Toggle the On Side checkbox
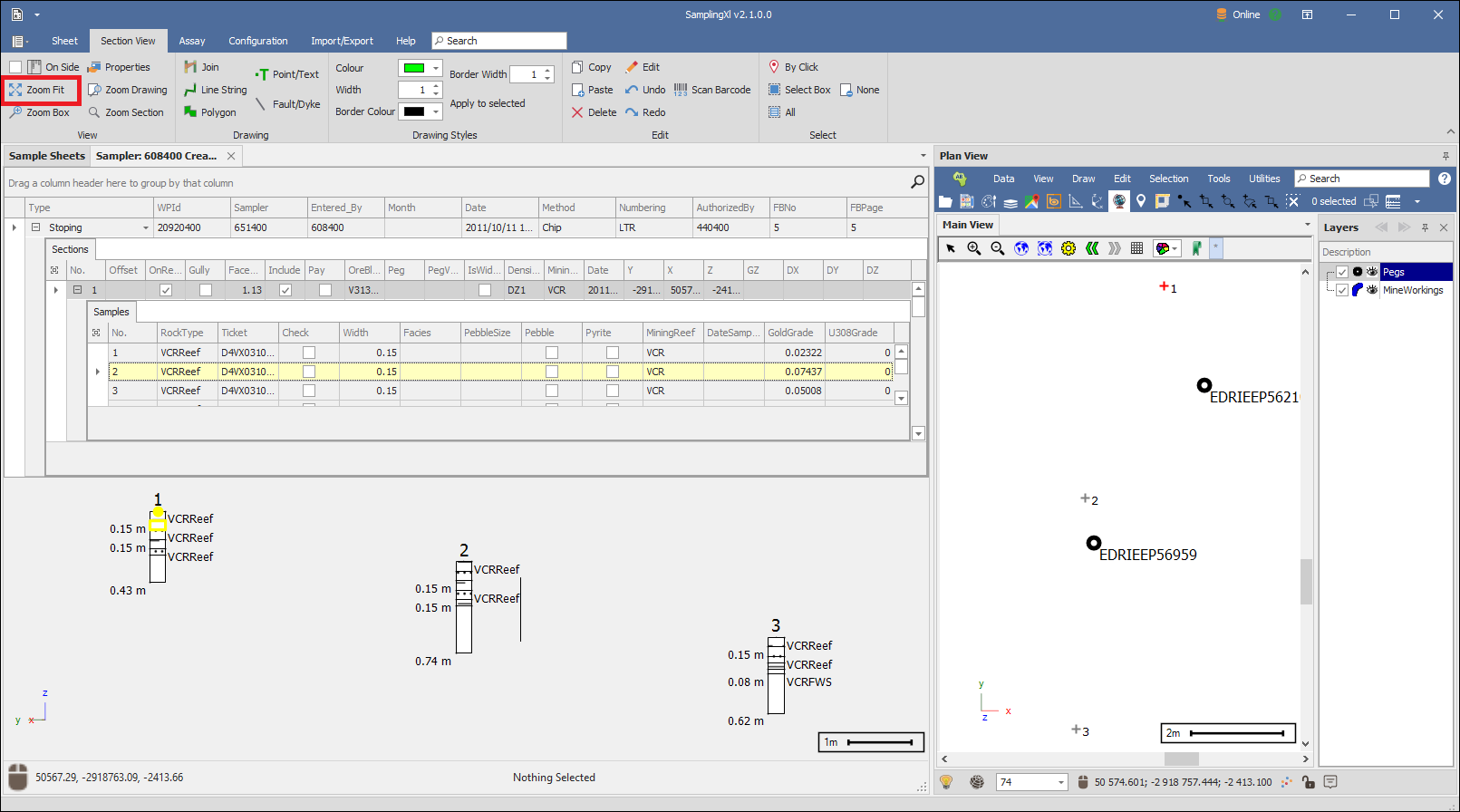The height and width of the screenshot is (812, 1460). 15,67
